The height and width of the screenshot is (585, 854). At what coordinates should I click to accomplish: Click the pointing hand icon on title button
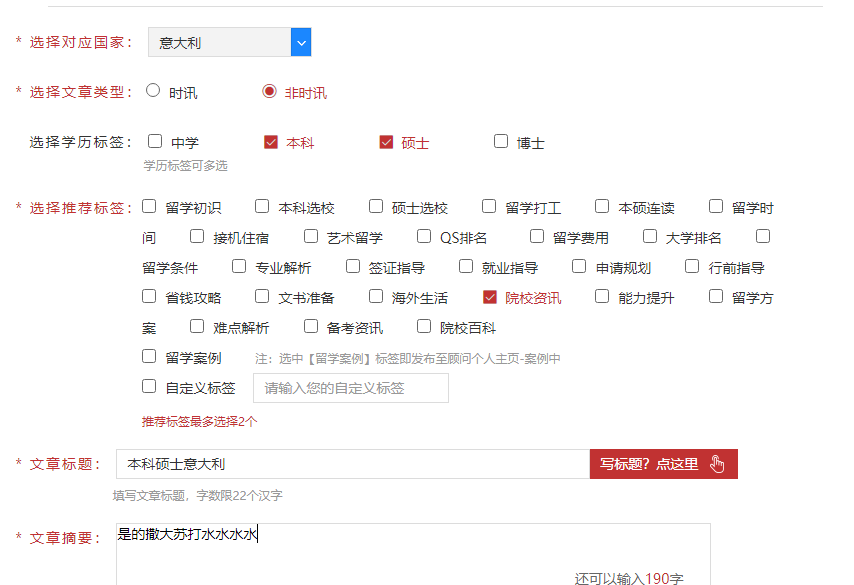tap(717, 464)
